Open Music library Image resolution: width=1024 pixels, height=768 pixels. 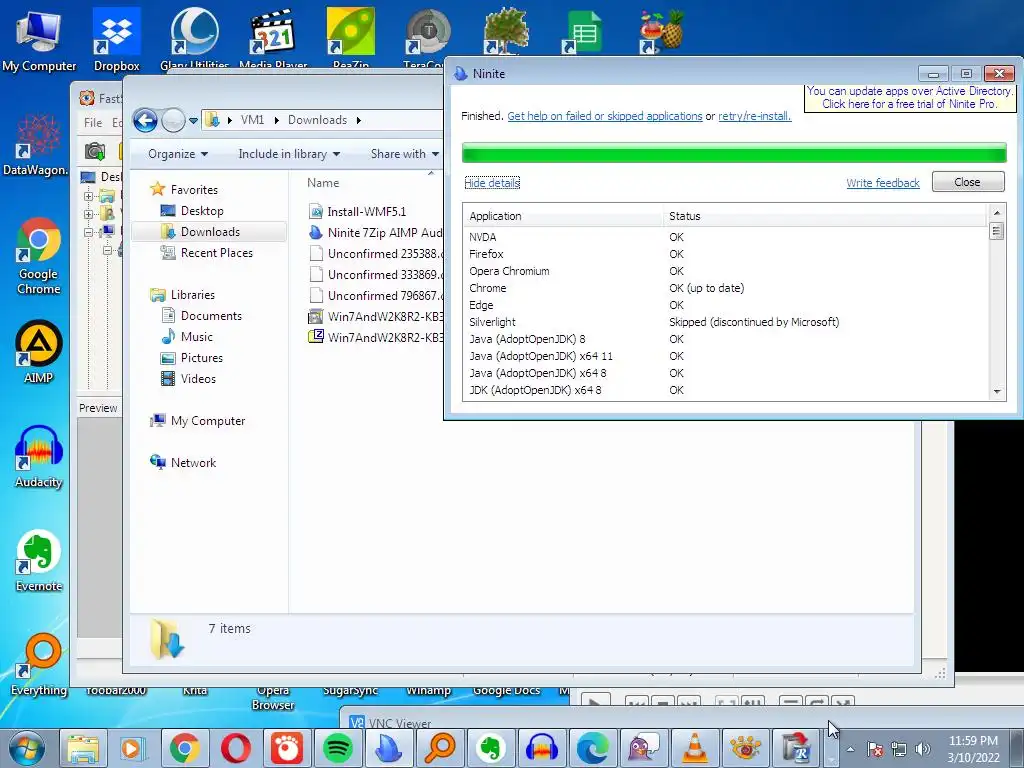point(197,336)
